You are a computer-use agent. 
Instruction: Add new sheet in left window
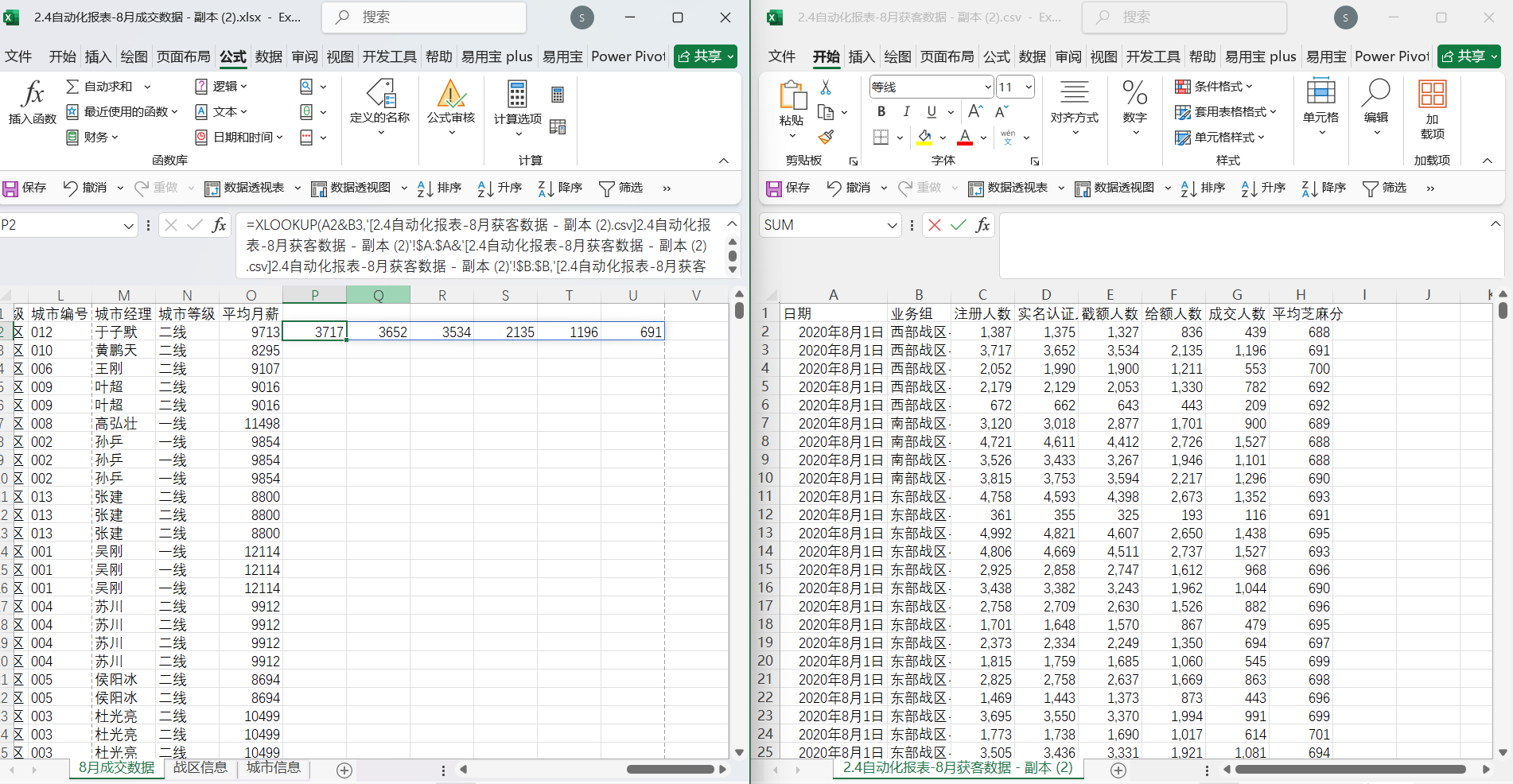point(344,770)
